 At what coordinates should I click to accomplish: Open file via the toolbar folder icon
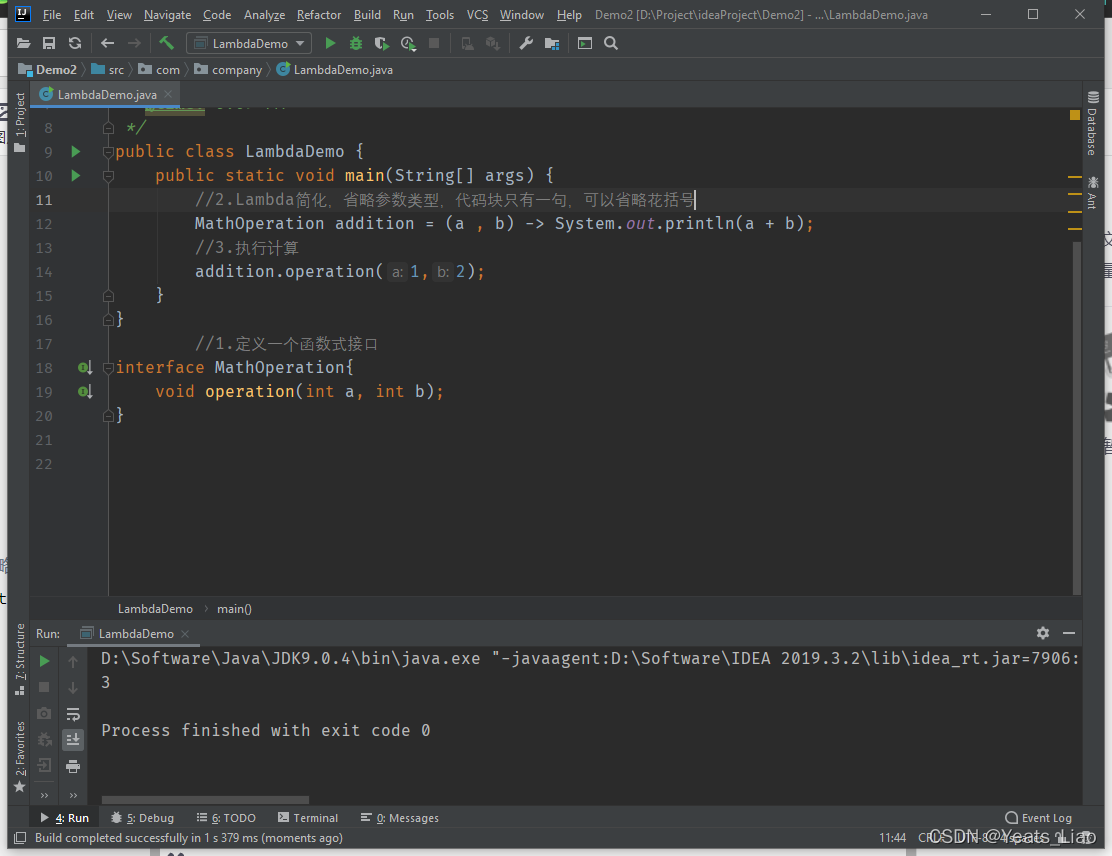tap(23, 43)
